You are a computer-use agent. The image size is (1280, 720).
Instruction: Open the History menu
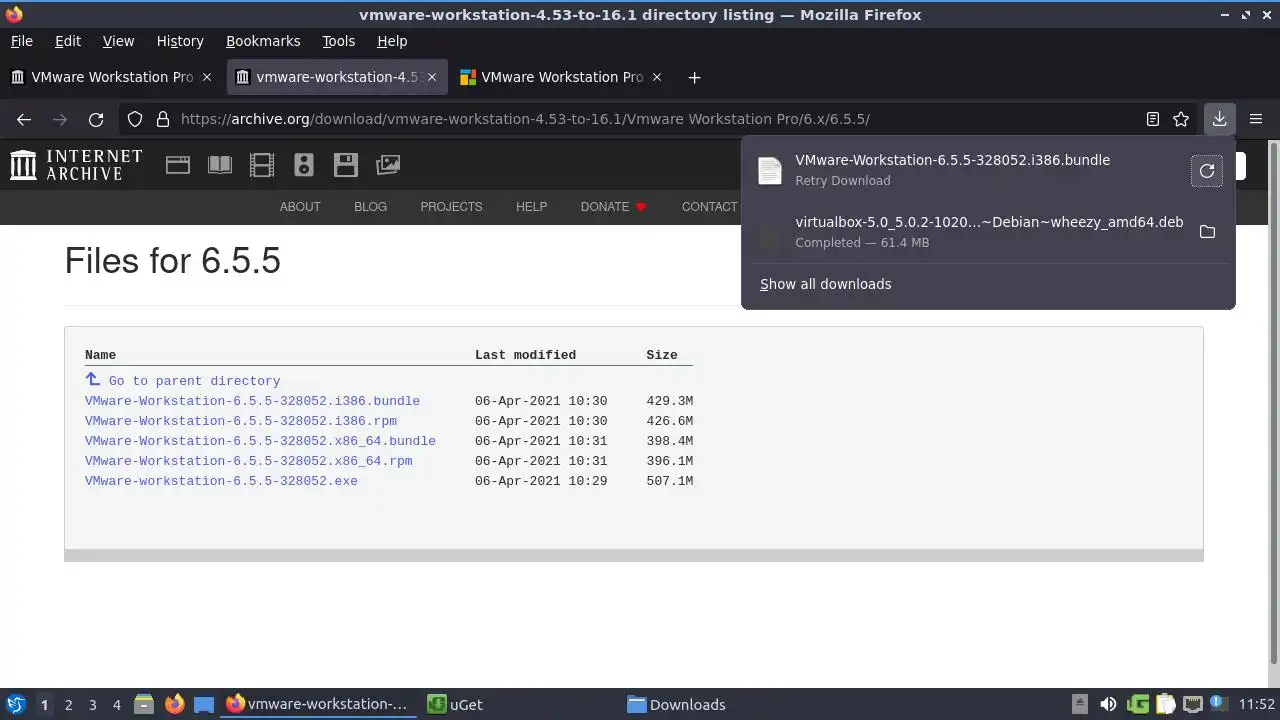coord(180,41)
